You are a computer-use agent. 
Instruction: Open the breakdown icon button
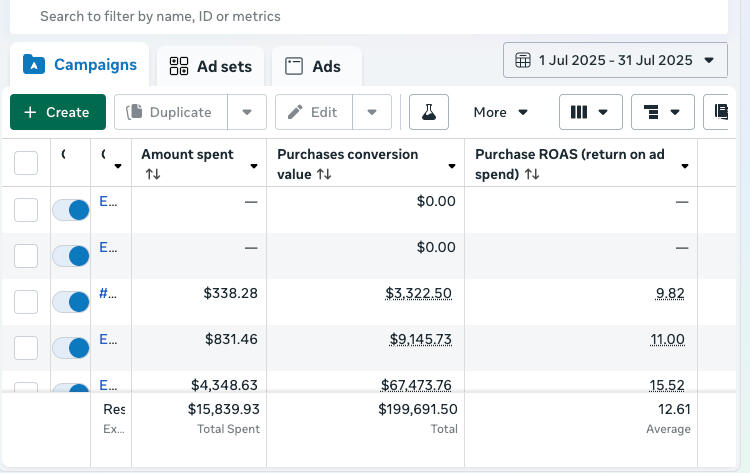[x=663, y=112]
